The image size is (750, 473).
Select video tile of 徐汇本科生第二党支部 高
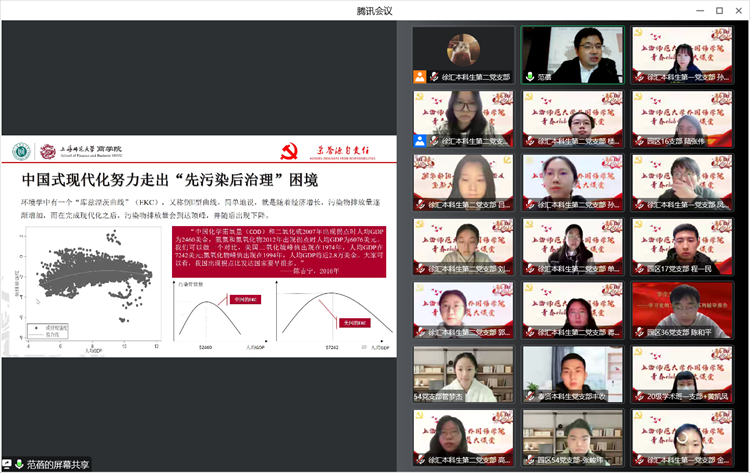(463, 438)
